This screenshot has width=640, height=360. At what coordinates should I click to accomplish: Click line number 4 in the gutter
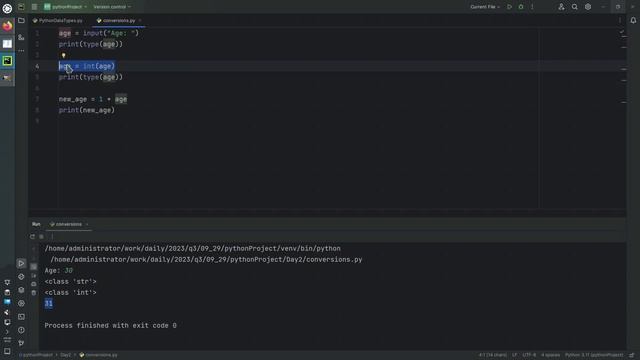coord(37,66)
